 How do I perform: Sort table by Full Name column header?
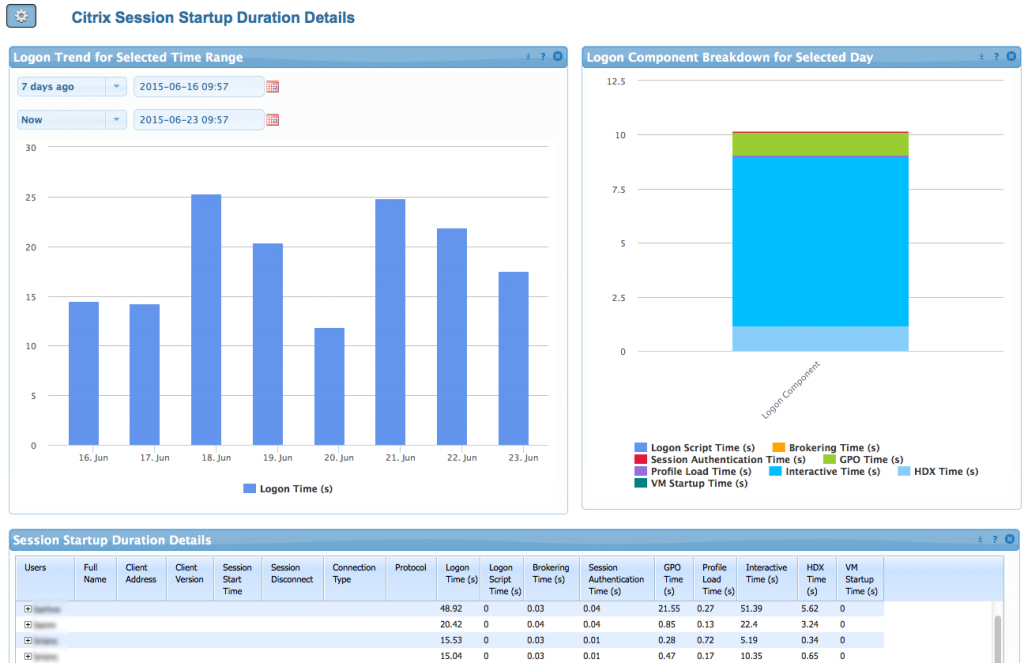tap(95, 578)
